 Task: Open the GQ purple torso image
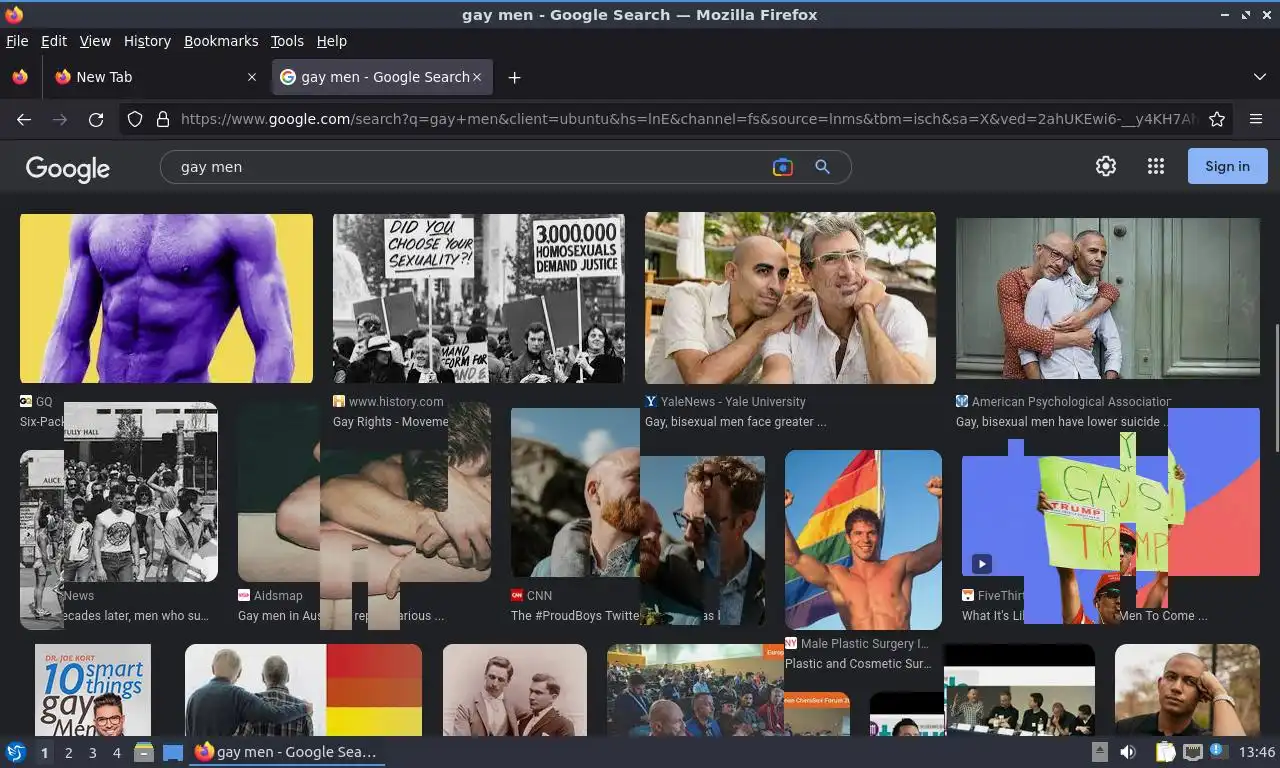pos(166,298)
